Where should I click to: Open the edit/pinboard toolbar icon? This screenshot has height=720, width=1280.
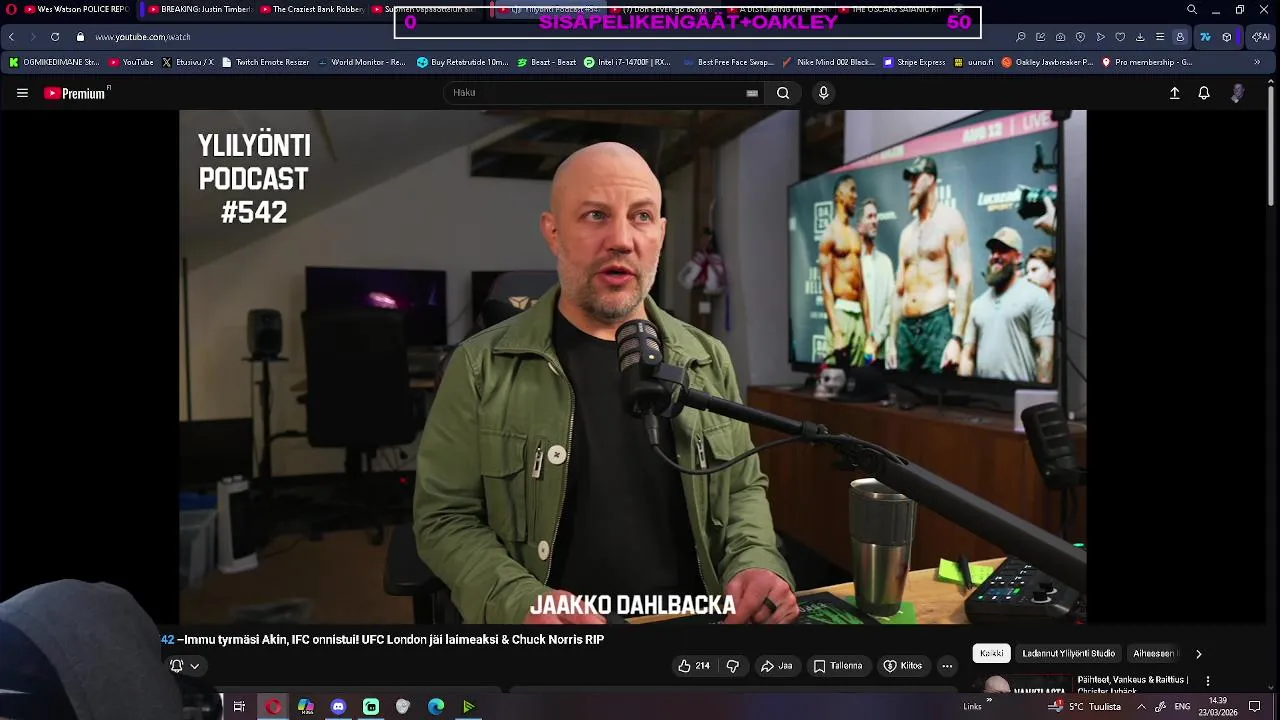coord(1040,37)
